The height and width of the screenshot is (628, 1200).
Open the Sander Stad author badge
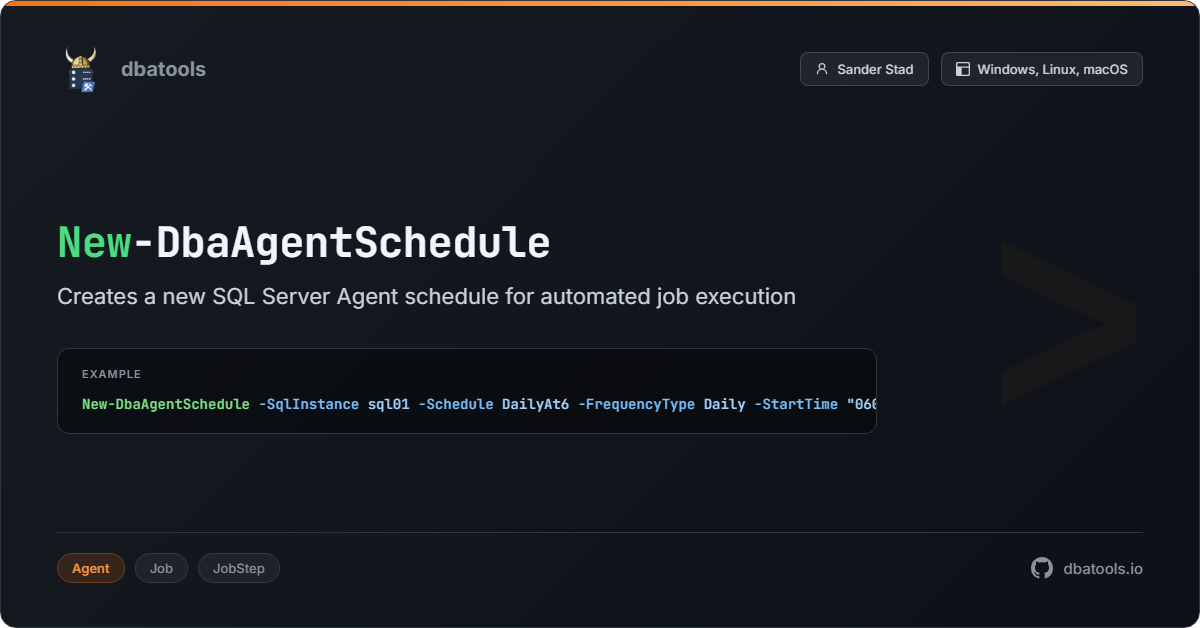click(x=864, y=69)
